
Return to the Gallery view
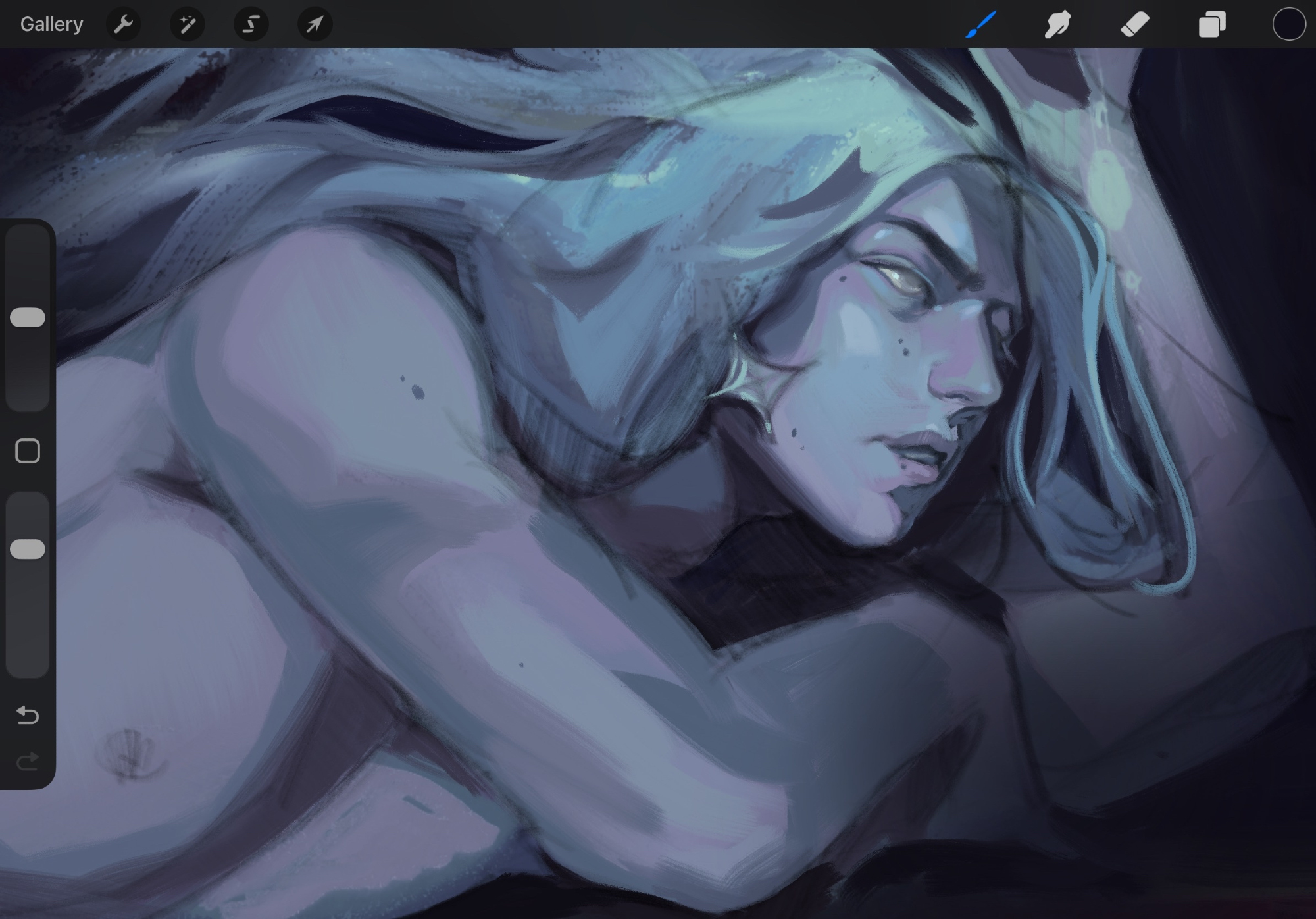click(x=51, y=24)
